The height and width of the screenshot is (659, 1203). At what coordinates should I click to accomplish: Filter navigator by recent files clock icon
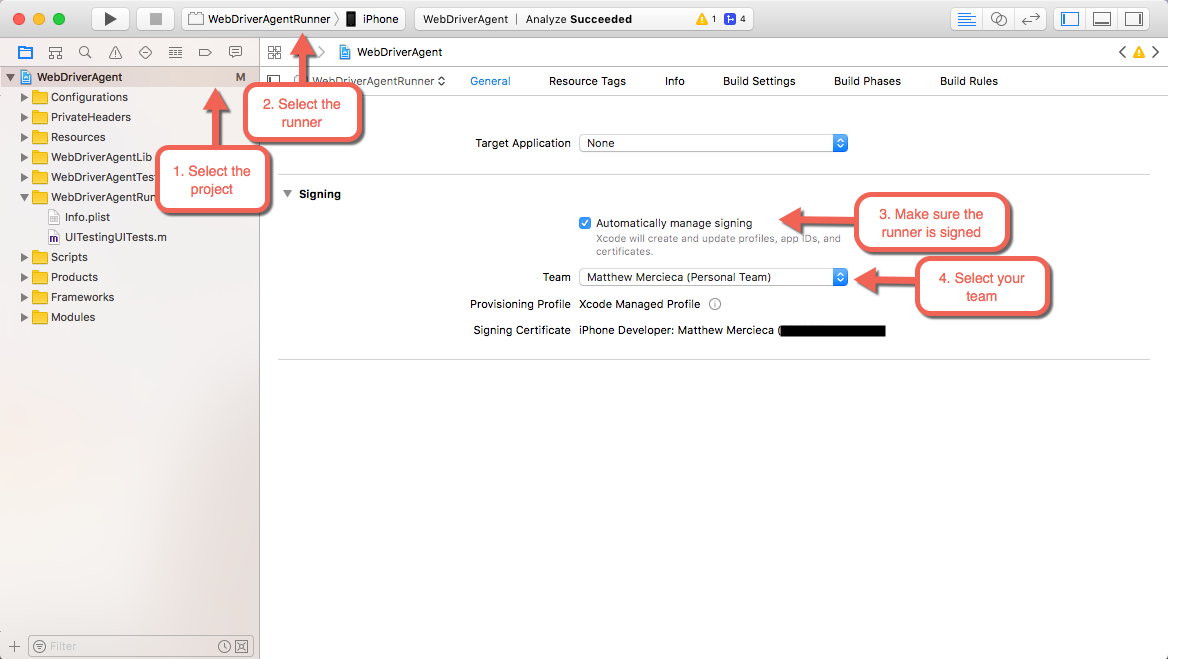point(225,646)
